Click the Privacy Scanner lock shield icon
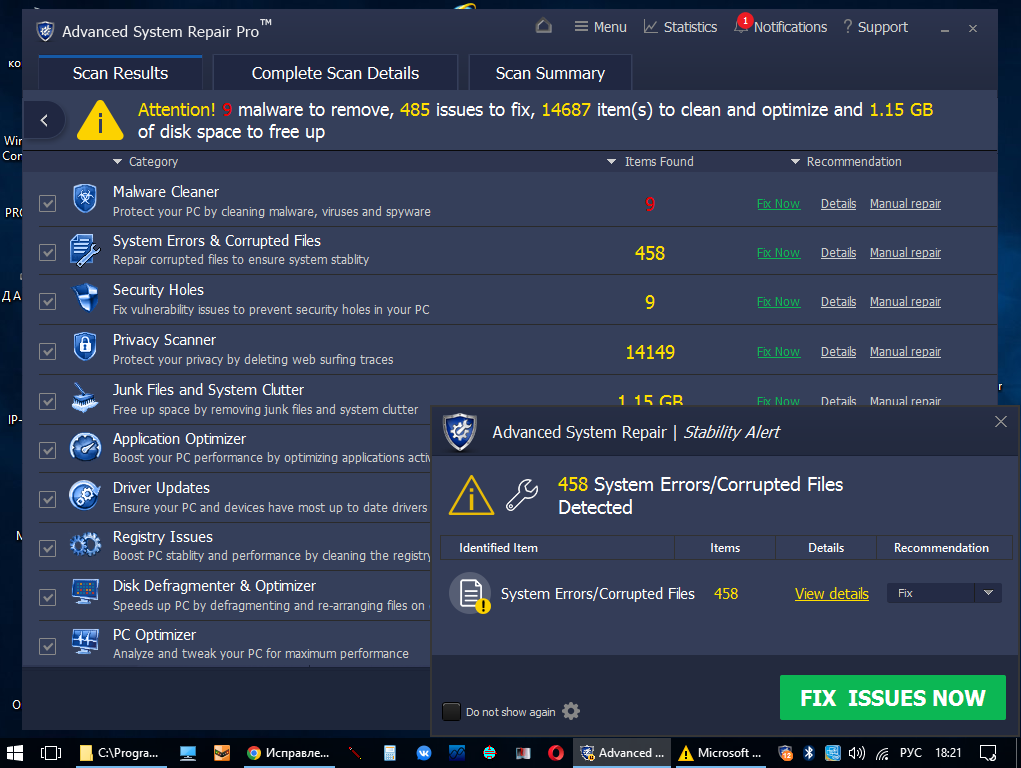Viewport: 1021px width, 768px height. pyautogui.click(x=85, y=347)
